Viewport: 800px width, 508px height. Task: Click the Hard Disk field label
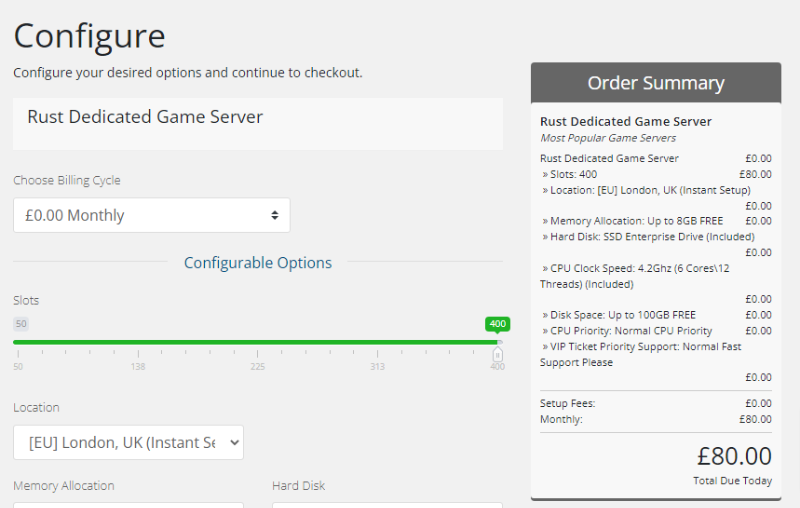click(x=298, y=486)
